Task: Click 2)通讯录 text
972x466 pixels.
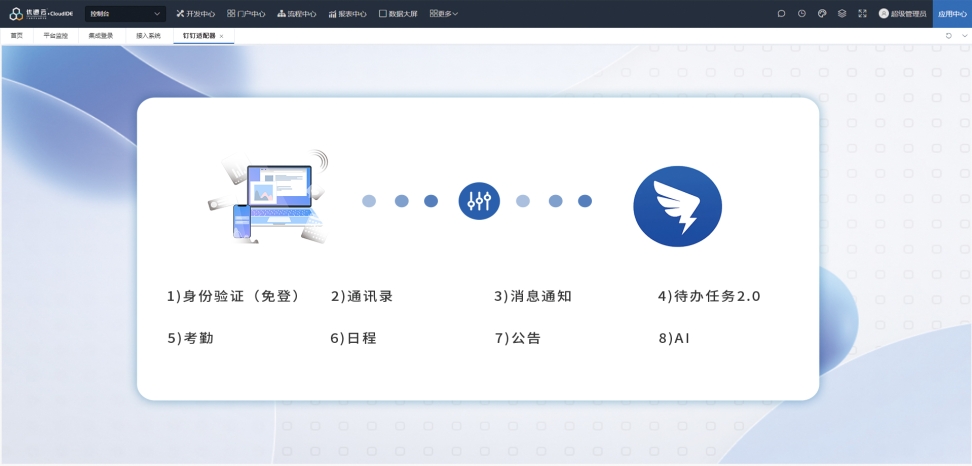Action: pos(361,296)
